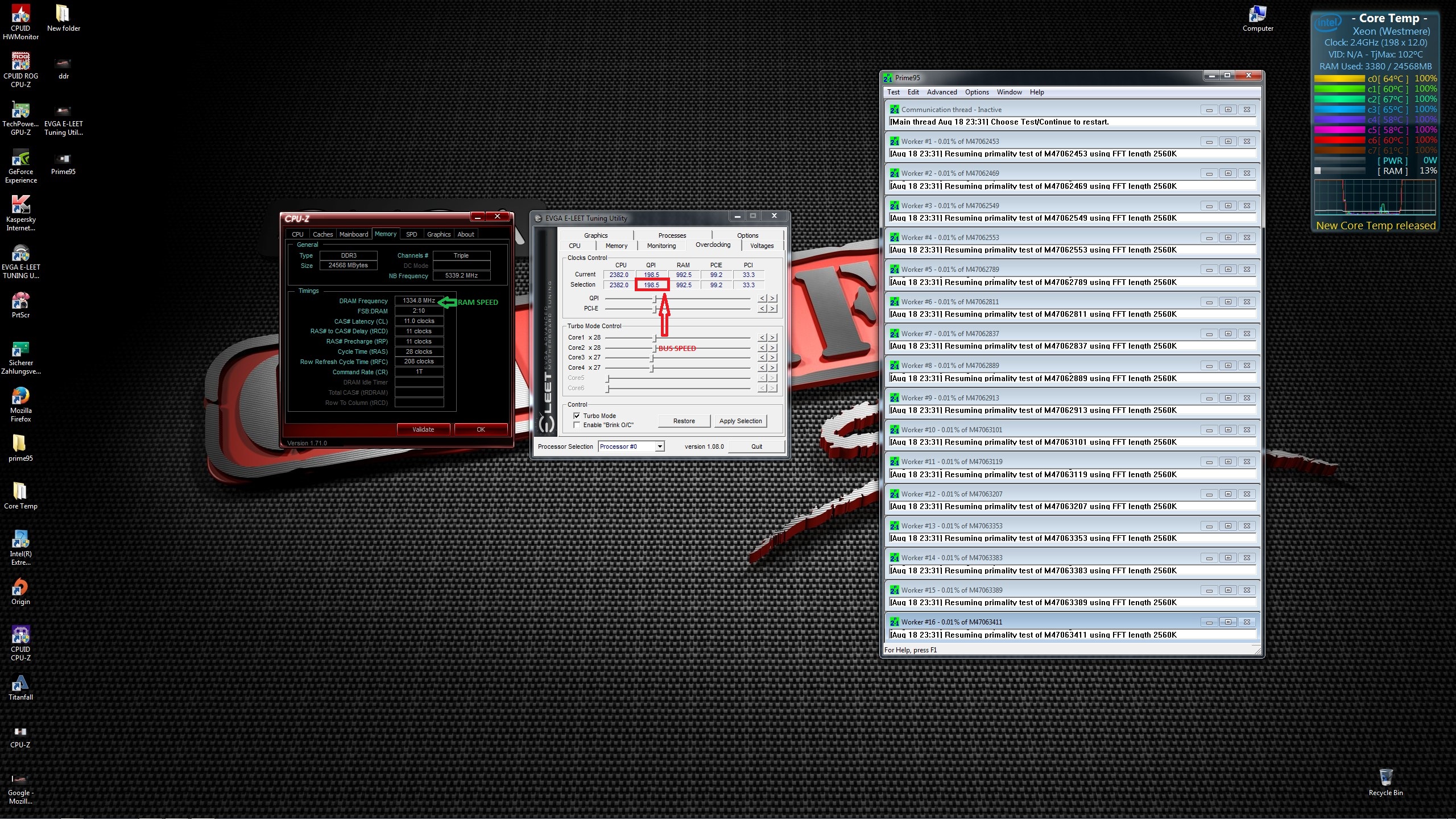Viewport: 1456px width, 819px height.
Task: Switch to CPU tab in CPU-Z
Action: 297,234
